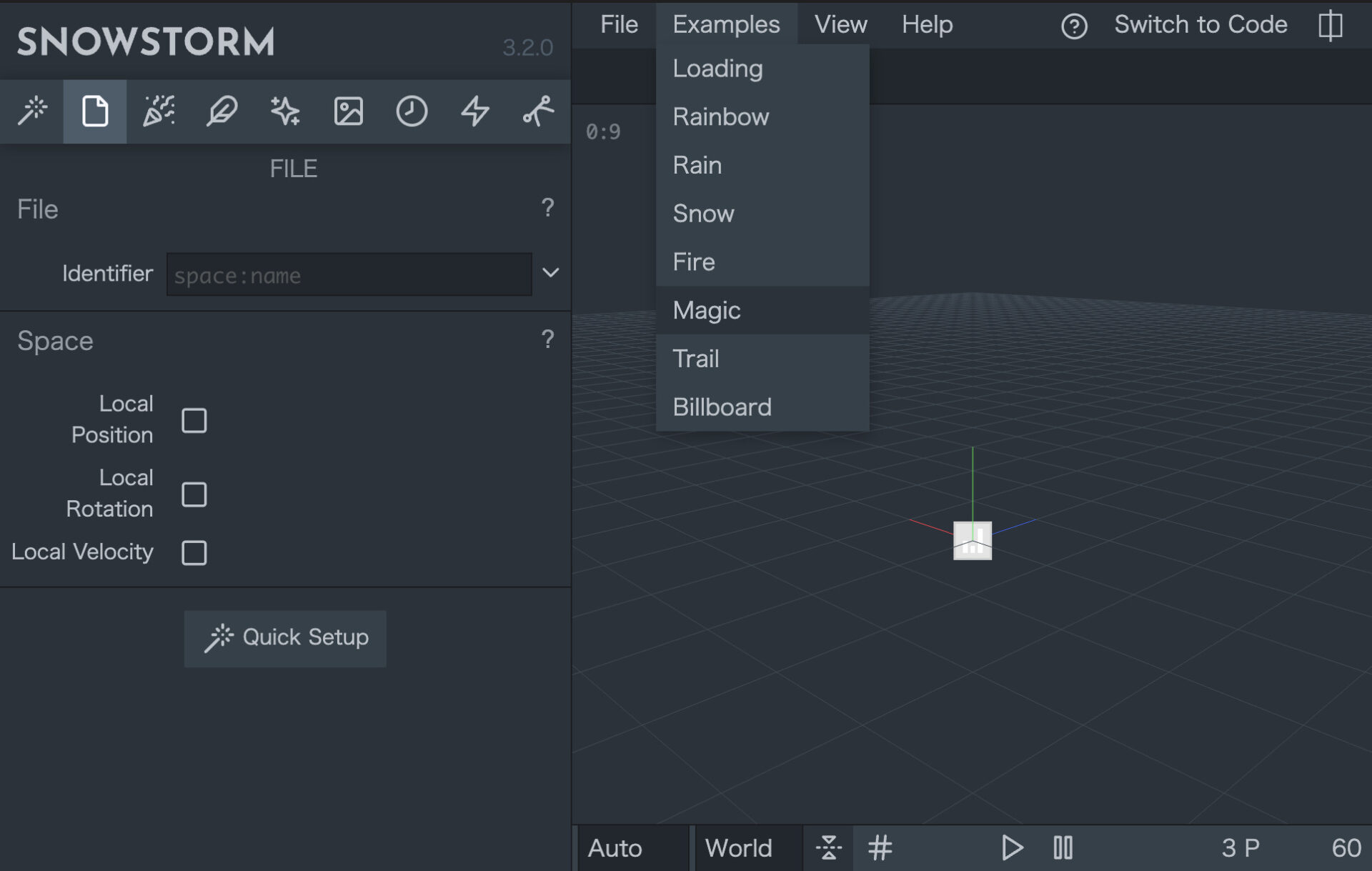Screen dimensions: 1372x871
Task: Select the Billboard example
Action: (x=722, y=407)
